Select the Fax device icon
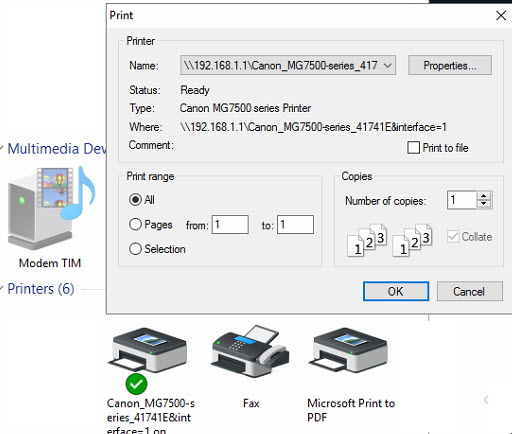Screen dimensions: 521x434 point(250,351)
